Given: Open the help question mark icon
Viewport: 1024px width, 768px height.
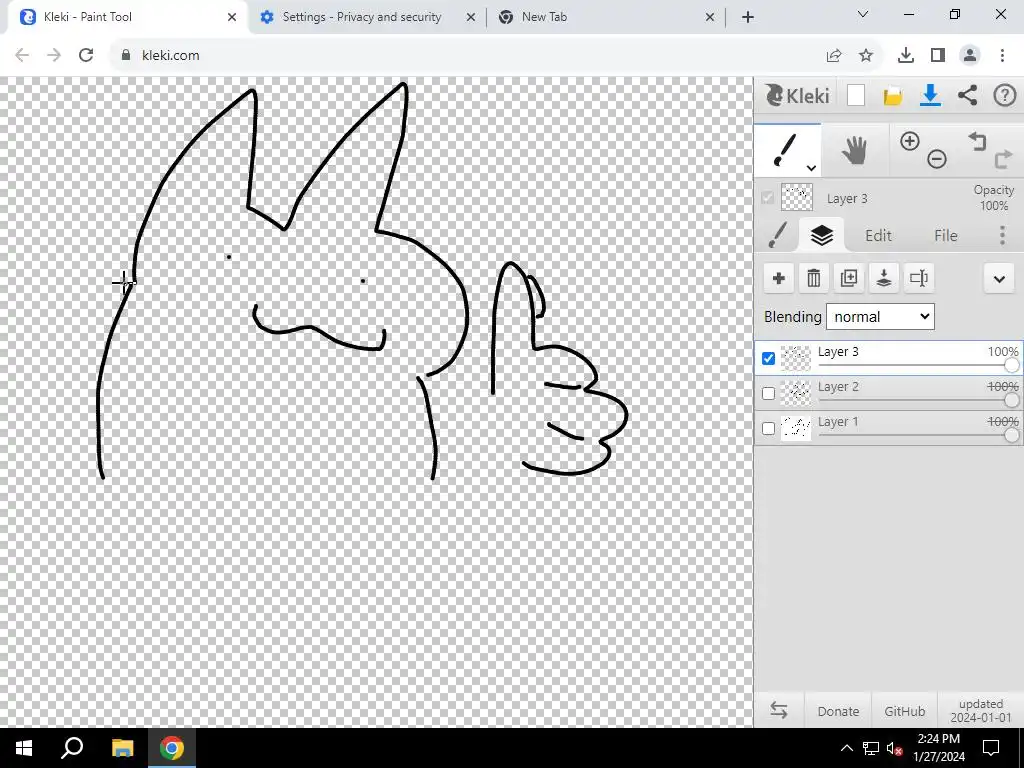Looking at the screenshot, I should pos(1004,95).
